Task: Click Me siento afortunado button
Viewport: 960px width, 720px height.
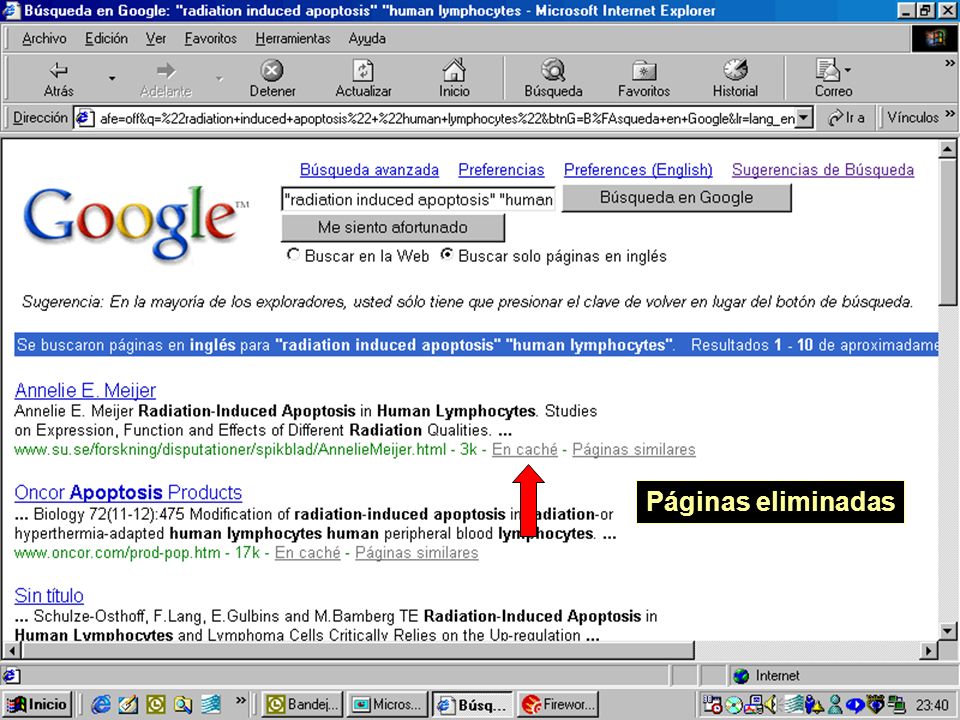Action: click(x=392, y=228)
